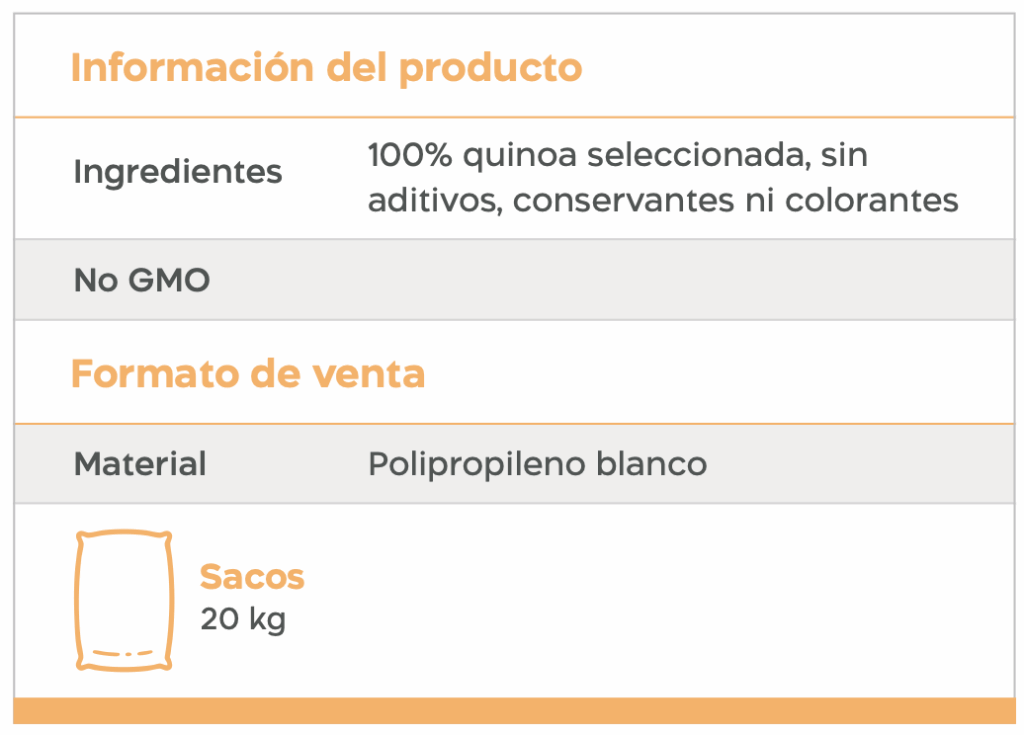Click the sack packaging icon
The width and height of the screenshot is (1024, 735).
124,599
